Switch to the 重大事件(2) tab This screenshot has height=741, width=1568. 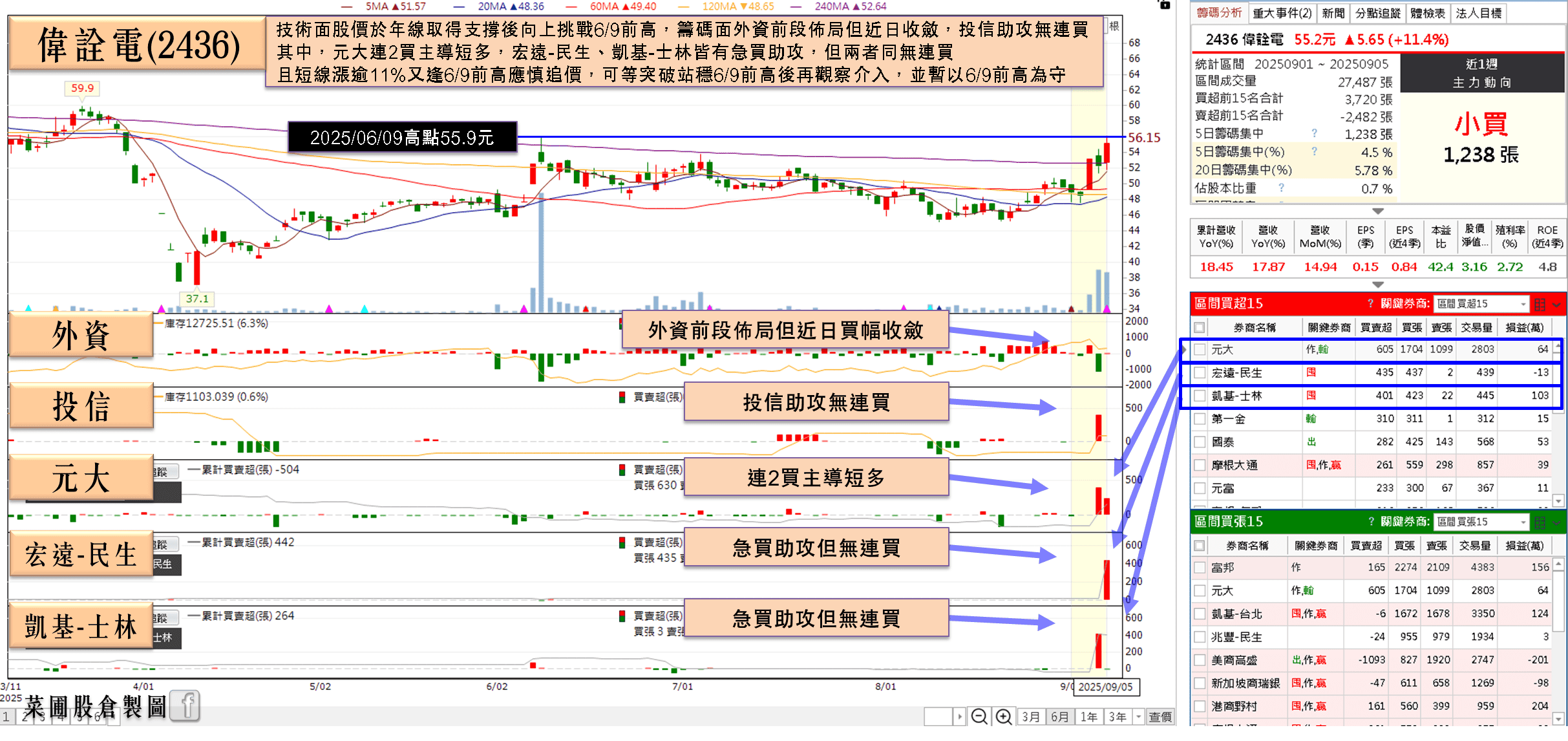coord(1282,13)
